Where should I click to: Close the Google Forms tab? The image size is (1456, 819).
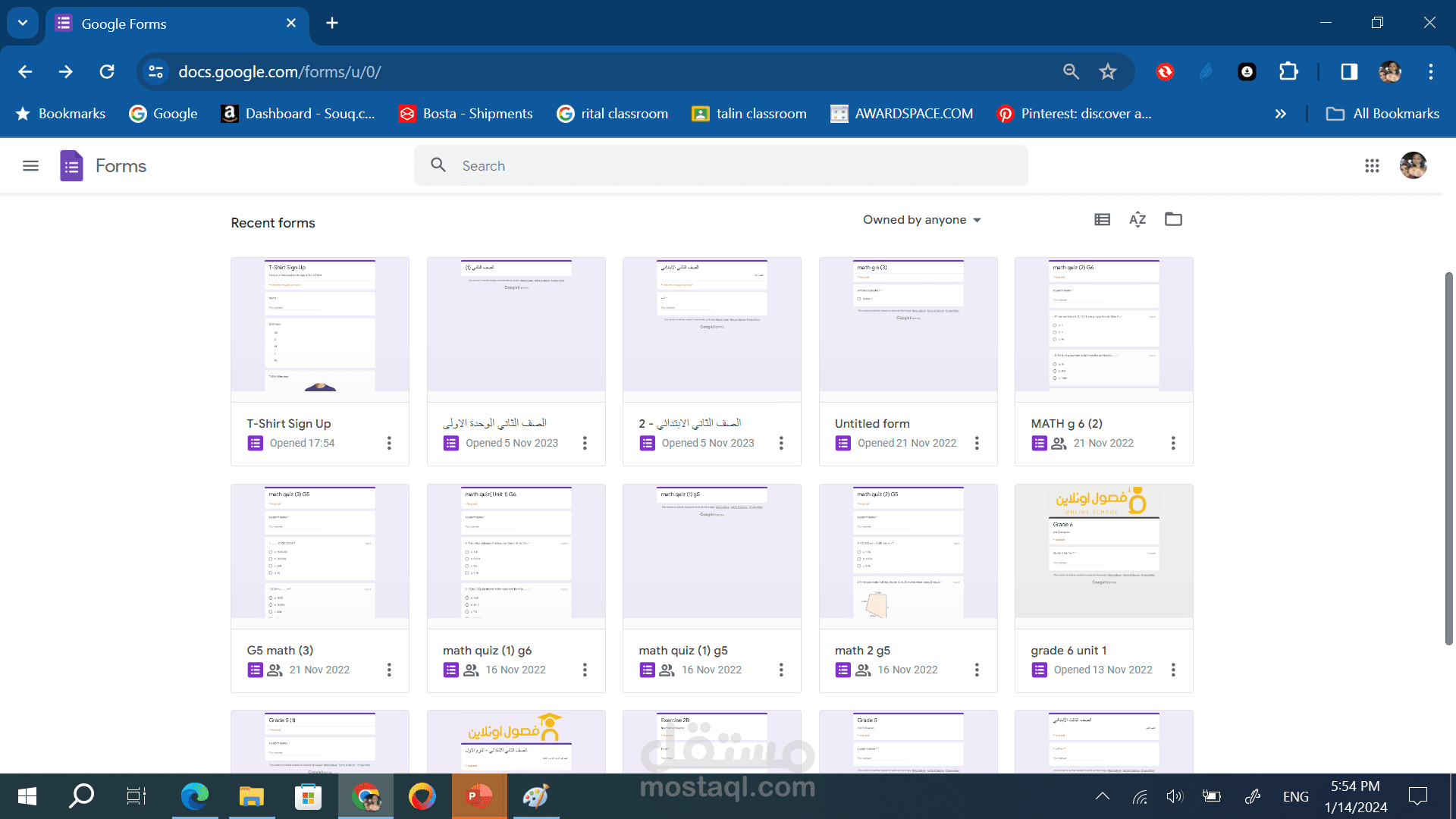click(291, 23)
